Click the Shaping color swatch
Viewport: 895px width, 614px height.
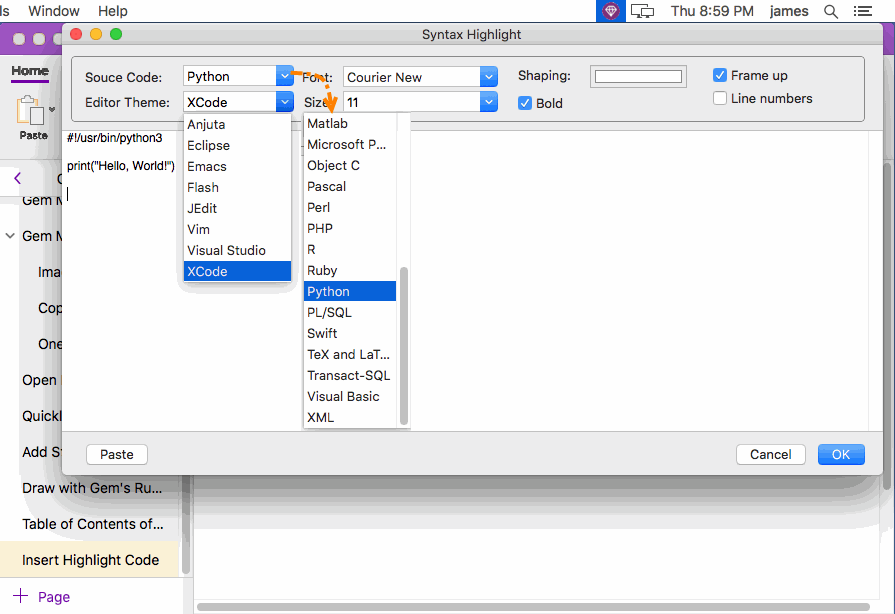coord(637,76)
